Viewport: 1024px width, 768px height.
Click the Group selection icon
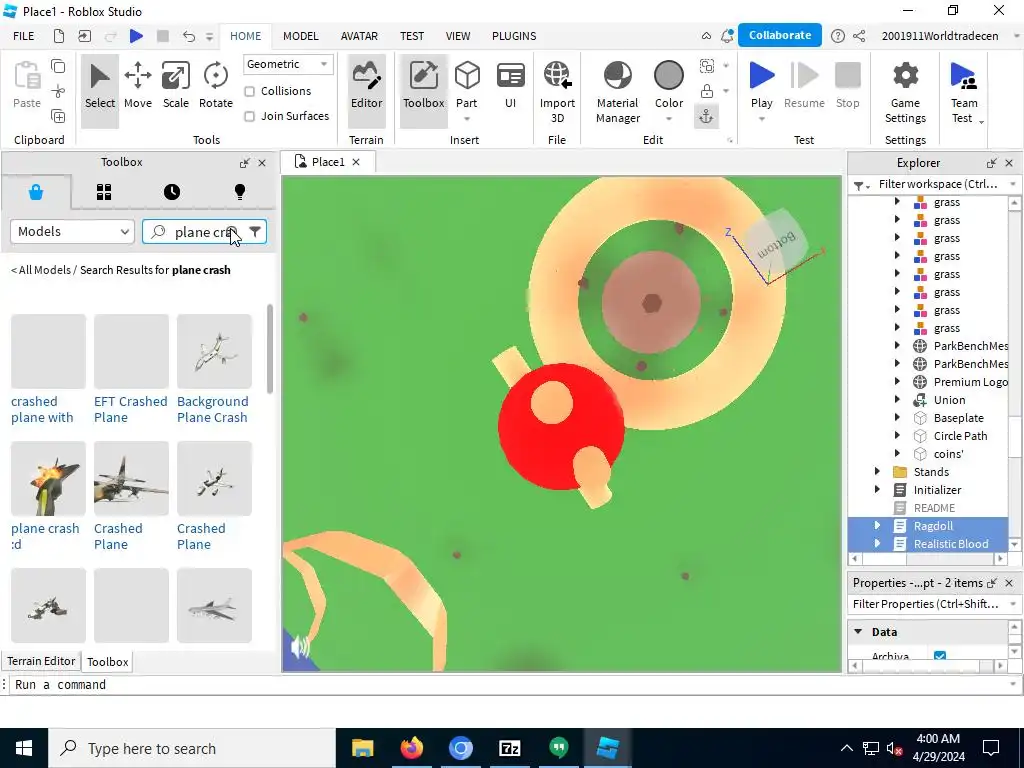707,66
